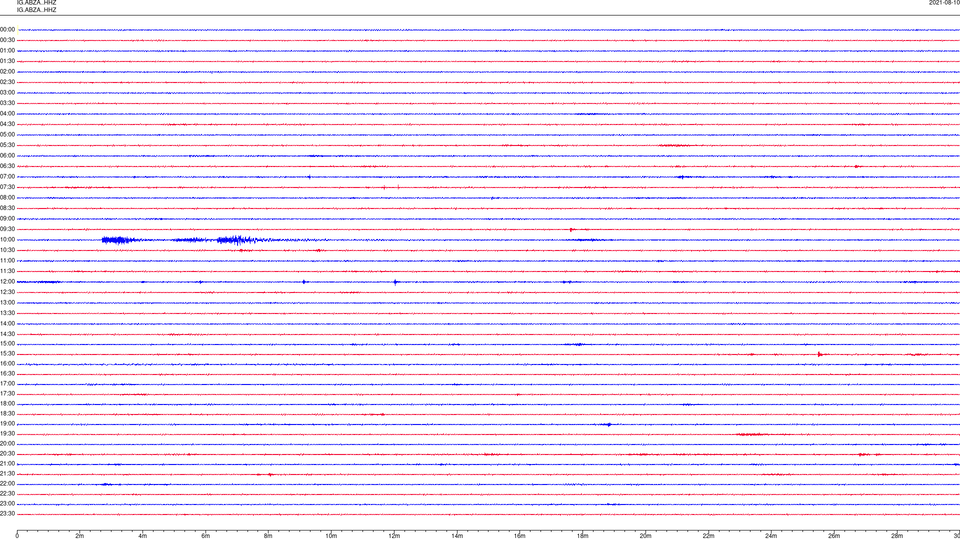Image resolution: width=960 pixels, height=540 pixels.
Task: Click the 01:00 trace time label
Action: click(7, 51)
